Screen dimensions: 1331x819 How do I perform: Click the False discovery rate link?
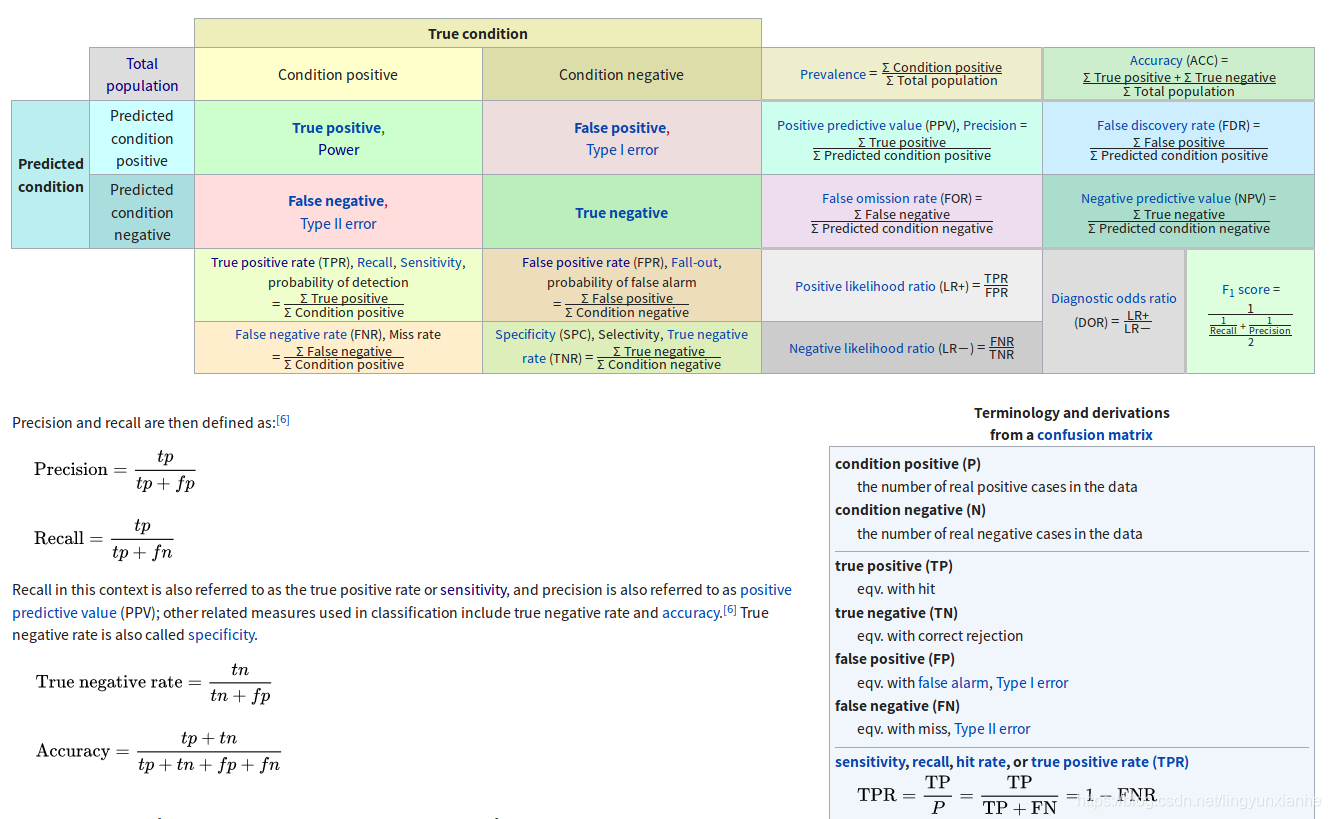[1156, 126]
